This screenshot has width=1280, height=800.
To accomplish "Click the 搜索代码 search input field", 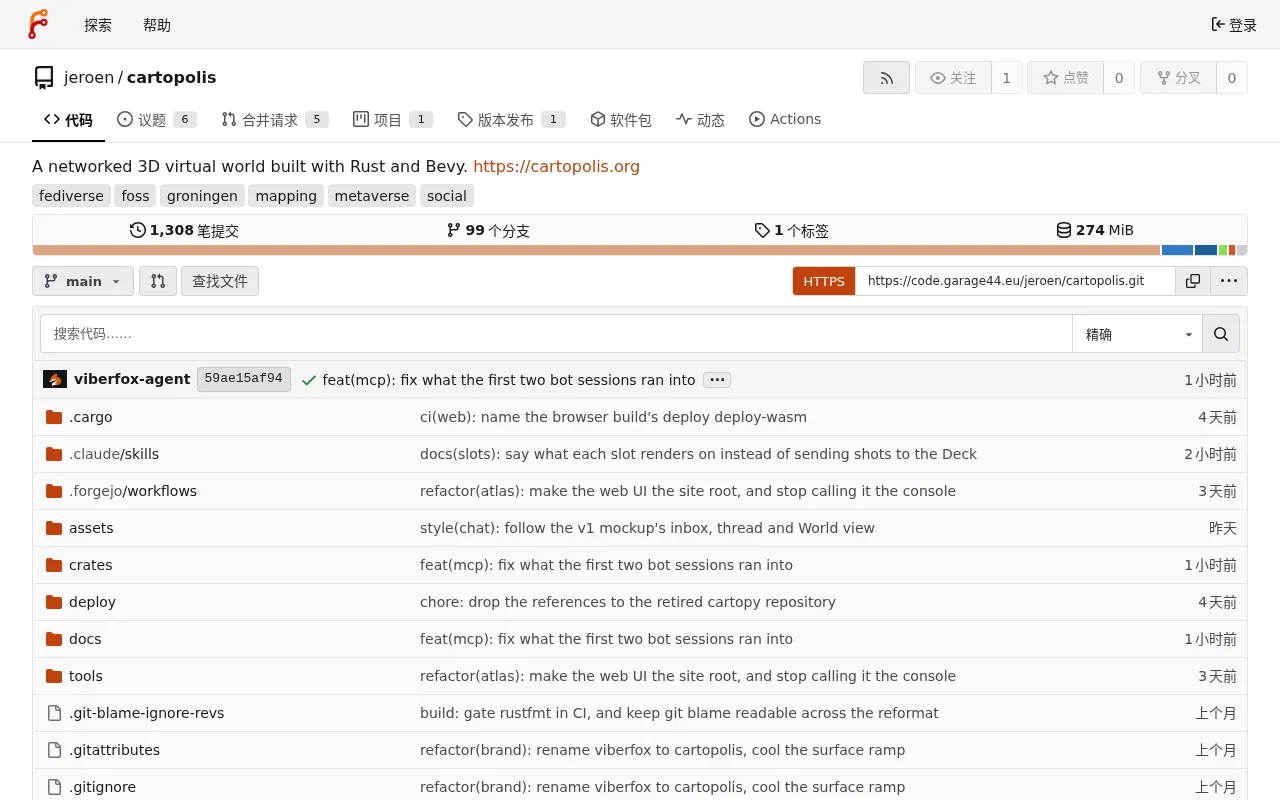I will (x=556, y=334).
